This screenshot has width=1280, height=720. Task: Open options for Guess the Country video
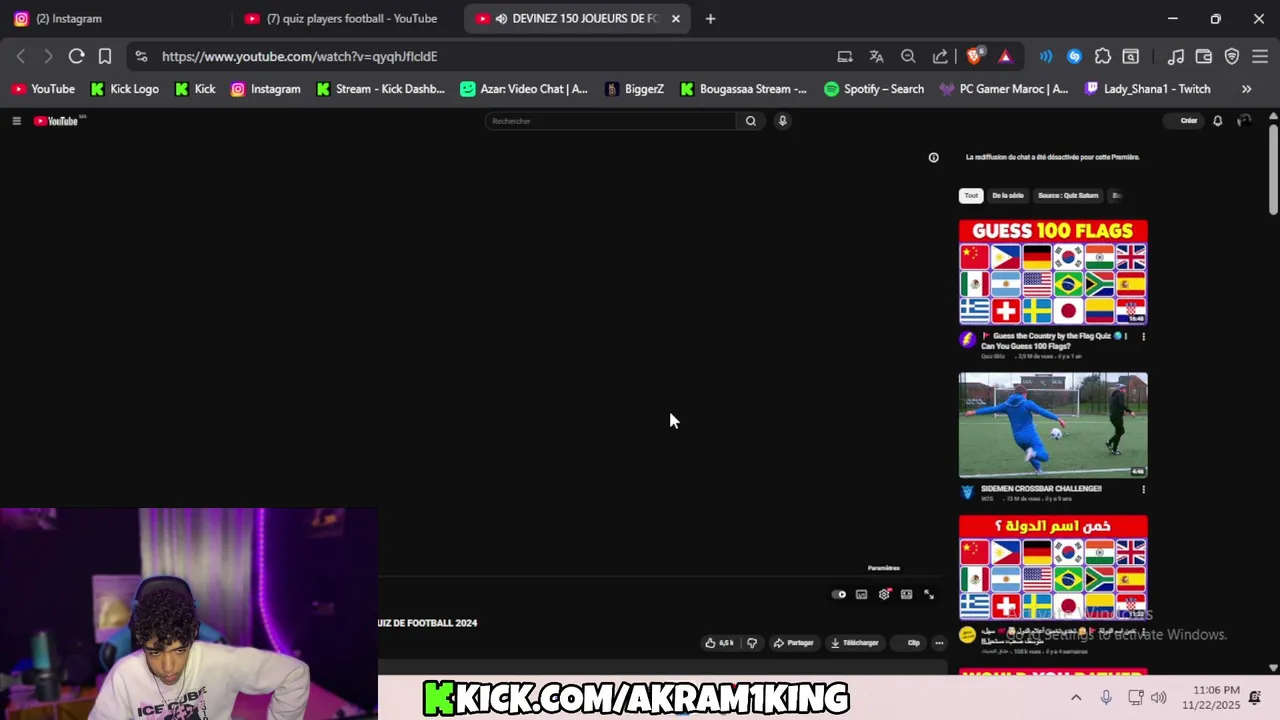pos(1143,337)
